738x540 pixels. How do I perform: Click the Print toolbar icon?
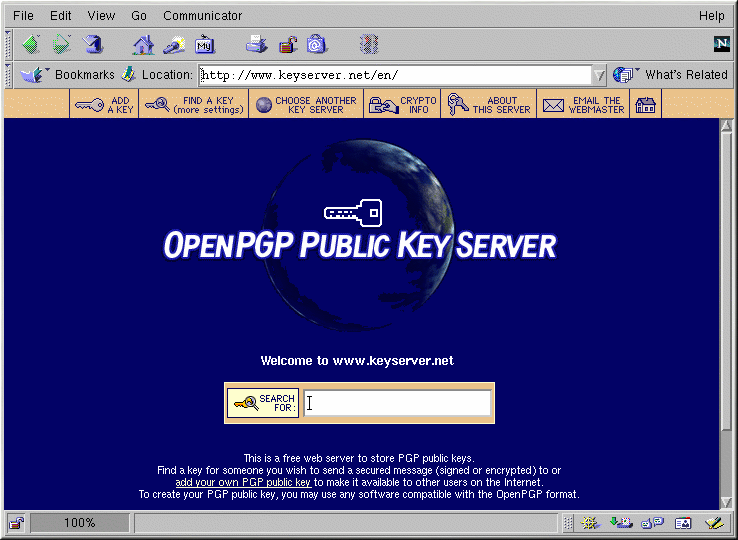coord(257,44)
